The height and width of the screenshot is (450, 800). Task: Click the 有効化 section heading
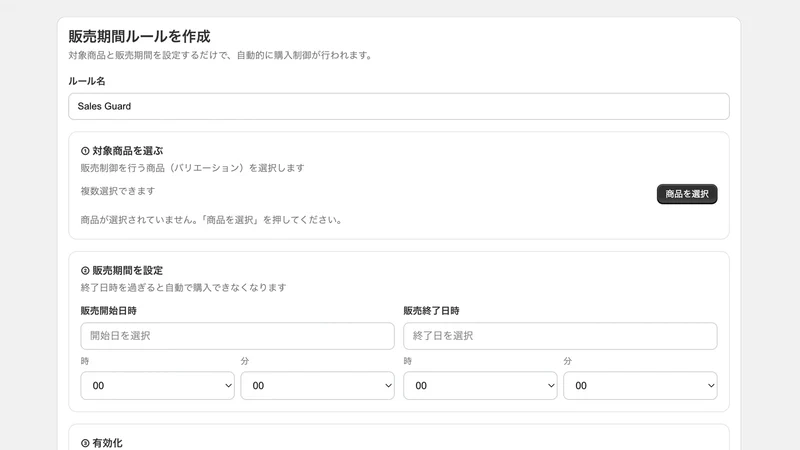(x=107, y=443)
